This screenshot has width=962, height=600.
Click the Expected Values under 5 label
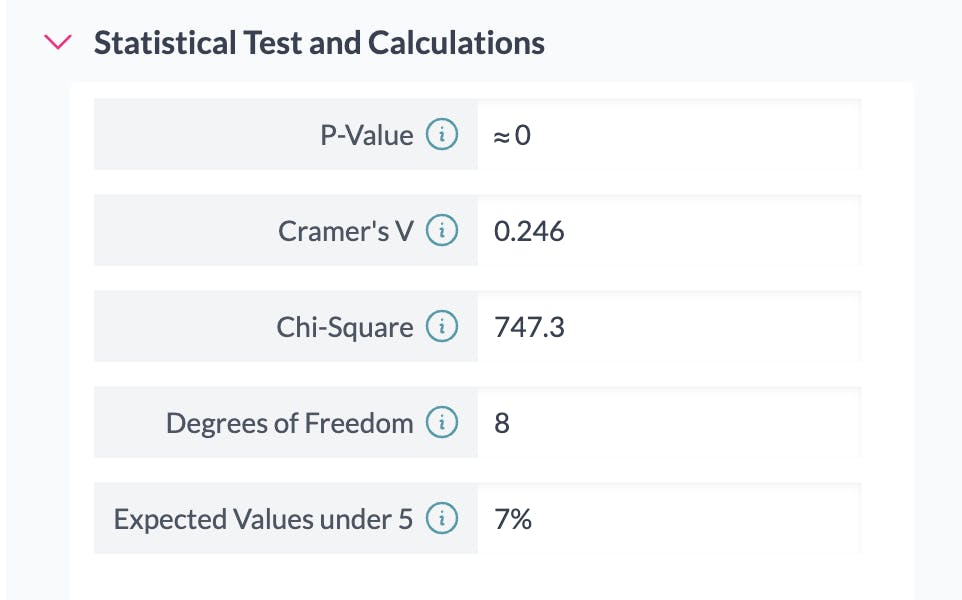click(262, 519)
